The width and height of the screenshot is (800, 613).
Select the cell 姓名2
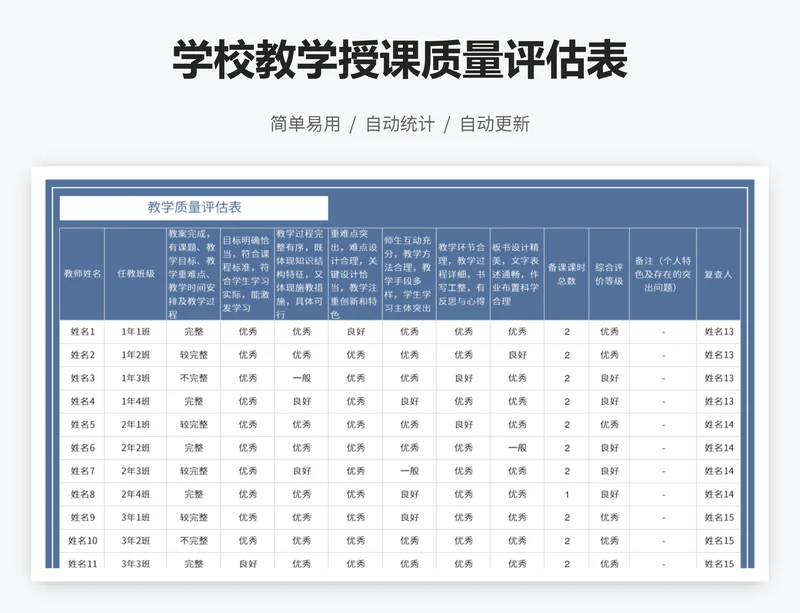[82, 355]
